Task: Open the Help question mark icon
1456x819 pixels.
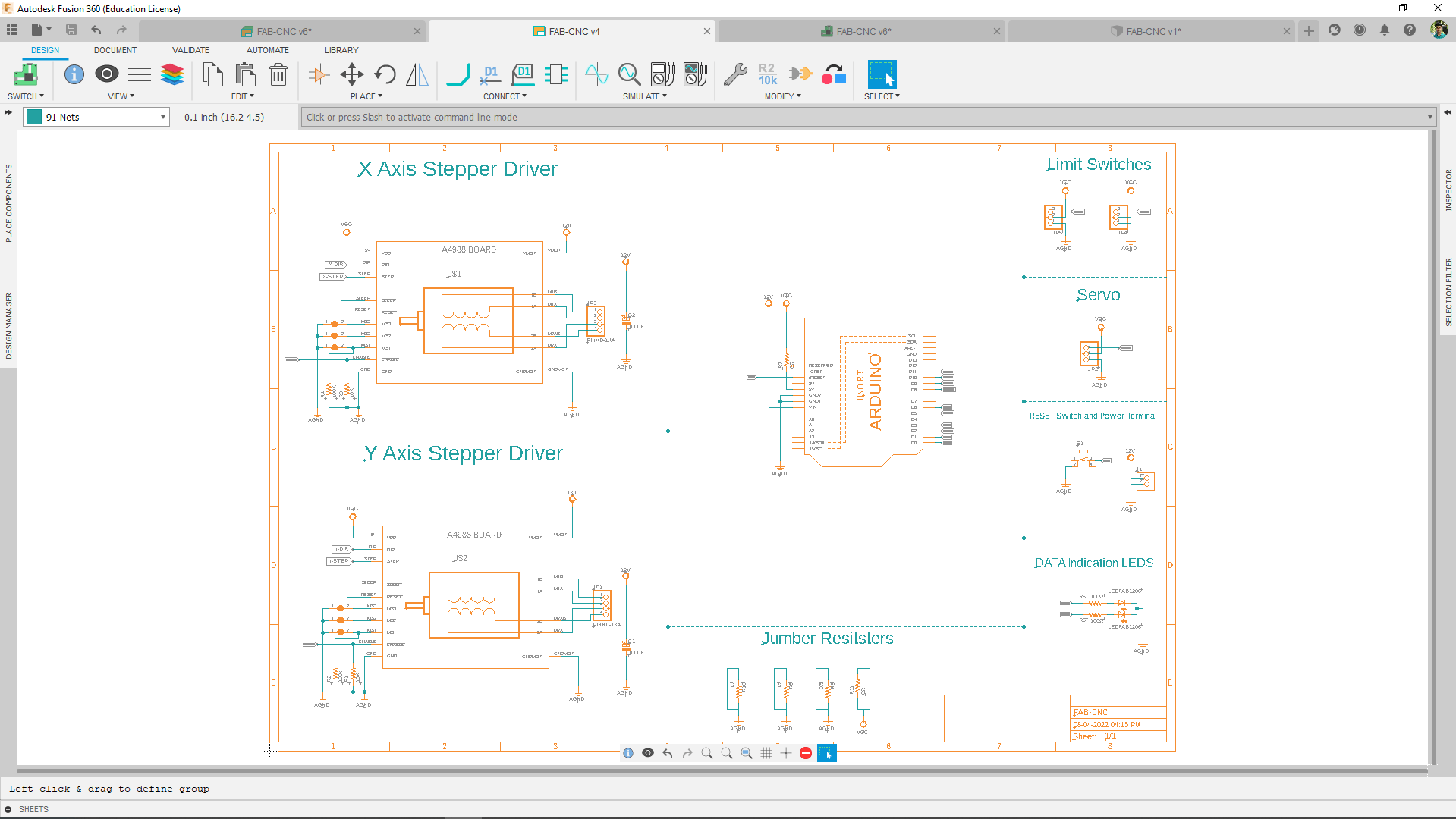Action: click(x=1410, y=30)
